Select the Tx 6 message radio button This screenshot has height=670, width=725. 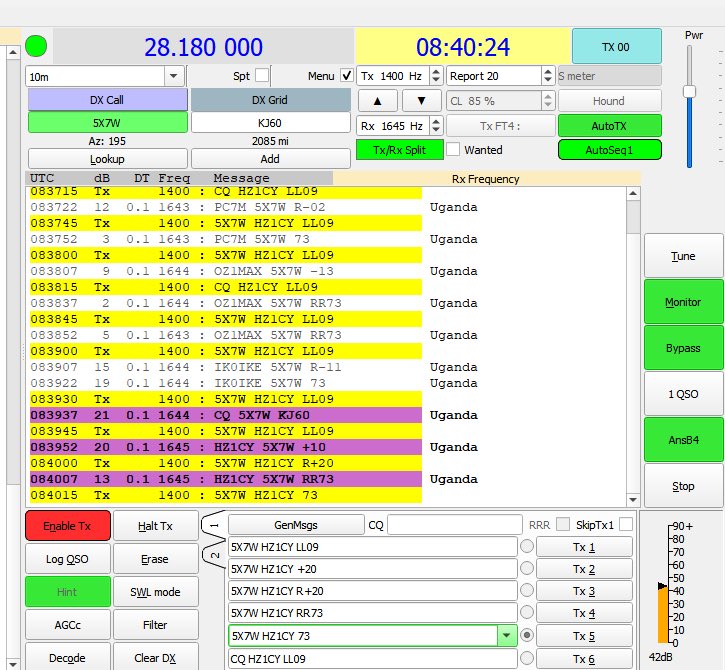tap(527, 658)
